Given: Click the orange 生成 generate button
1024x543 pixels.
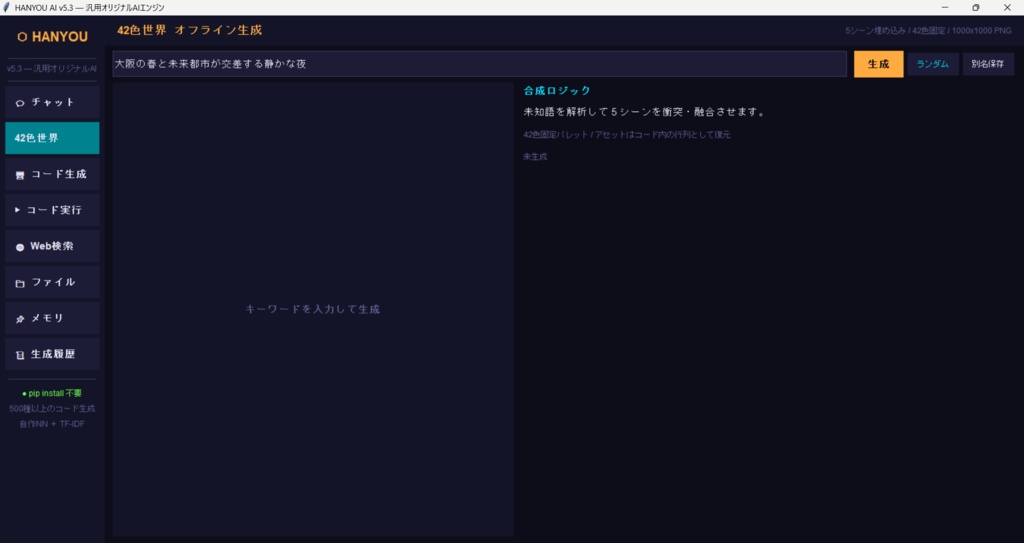Looking at the screenshot, I should click(878, 64).
